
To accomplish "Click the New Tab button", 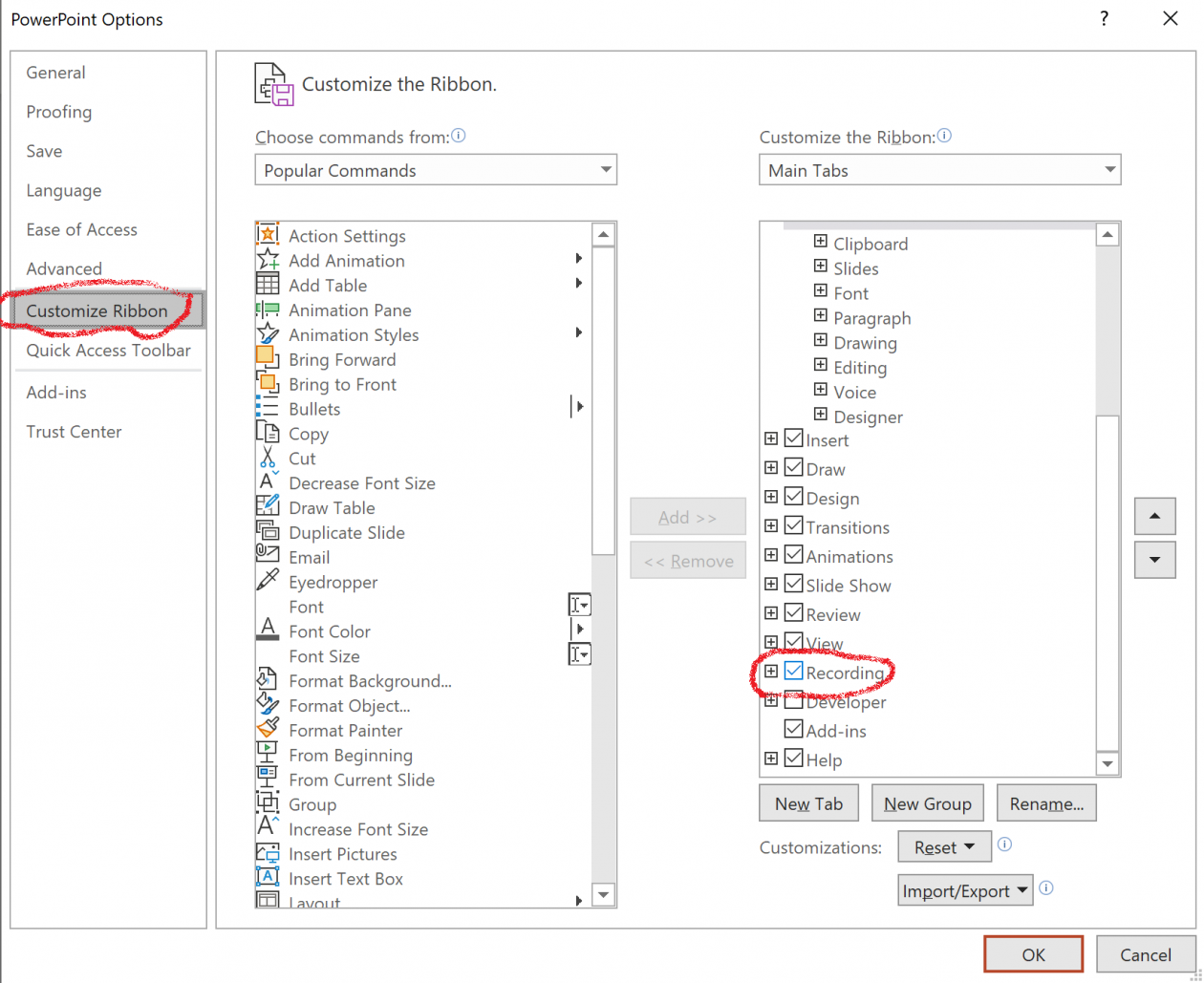I will (x=808, y=803).
